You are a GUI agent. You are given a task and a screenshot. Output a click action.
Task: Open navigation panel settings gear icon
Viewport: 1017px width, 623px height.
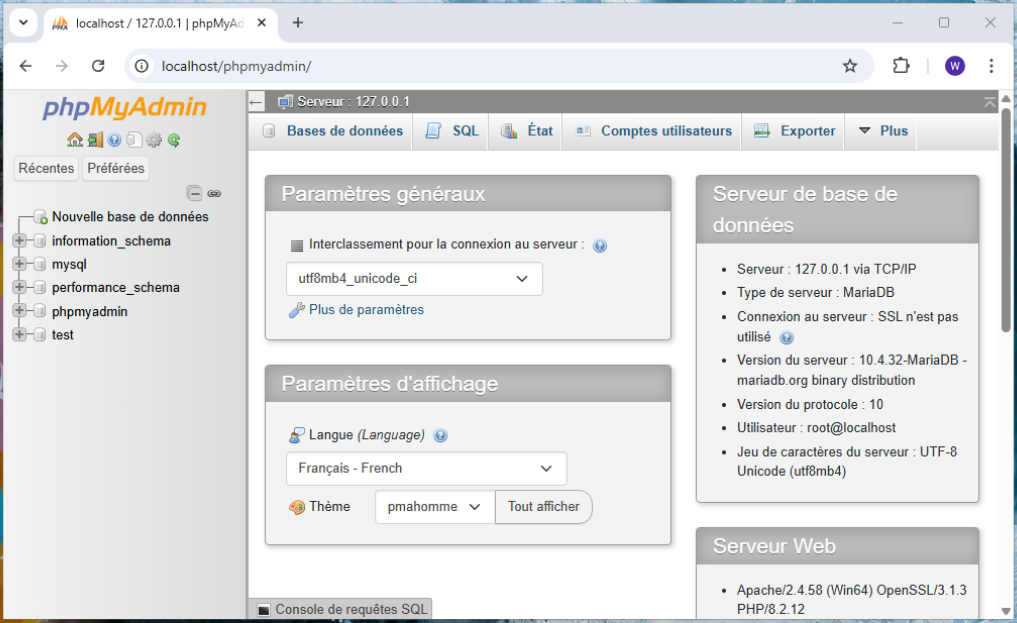153,140
